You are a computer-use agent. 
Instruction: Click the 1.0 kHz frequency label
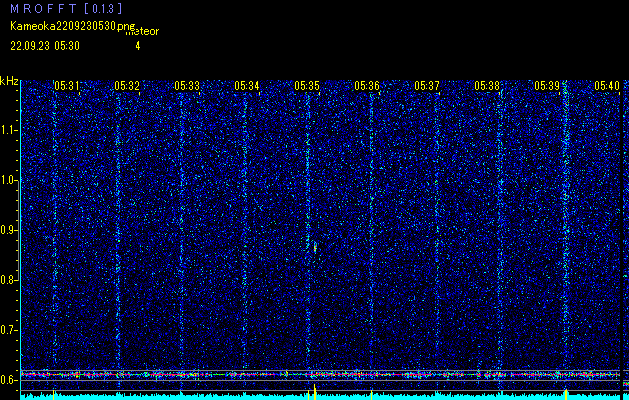[x=9, y=181]
